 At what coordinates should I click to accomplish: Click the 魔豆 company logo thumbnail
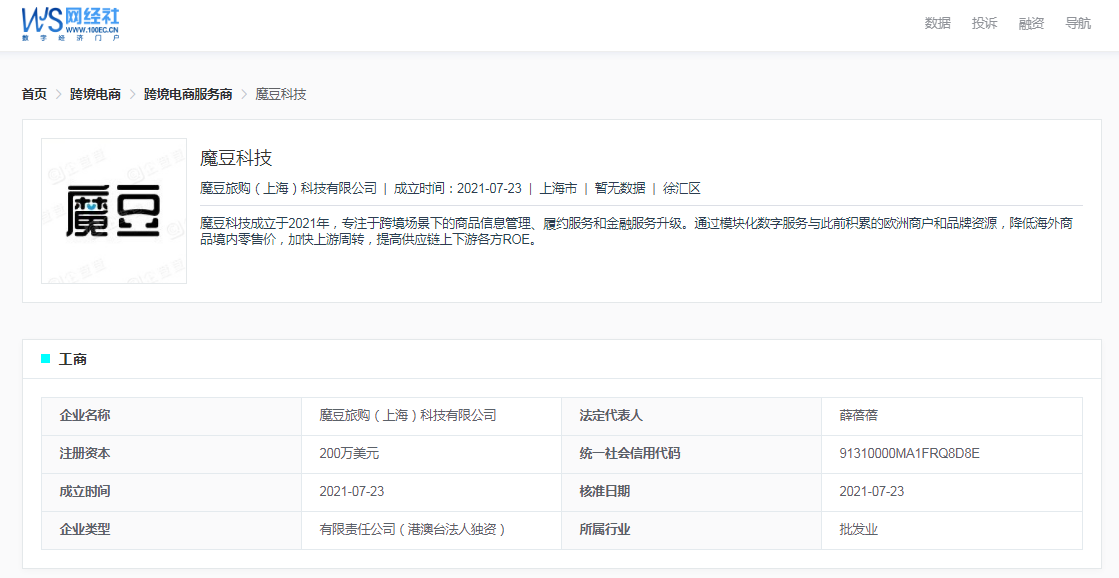[114, 211]
